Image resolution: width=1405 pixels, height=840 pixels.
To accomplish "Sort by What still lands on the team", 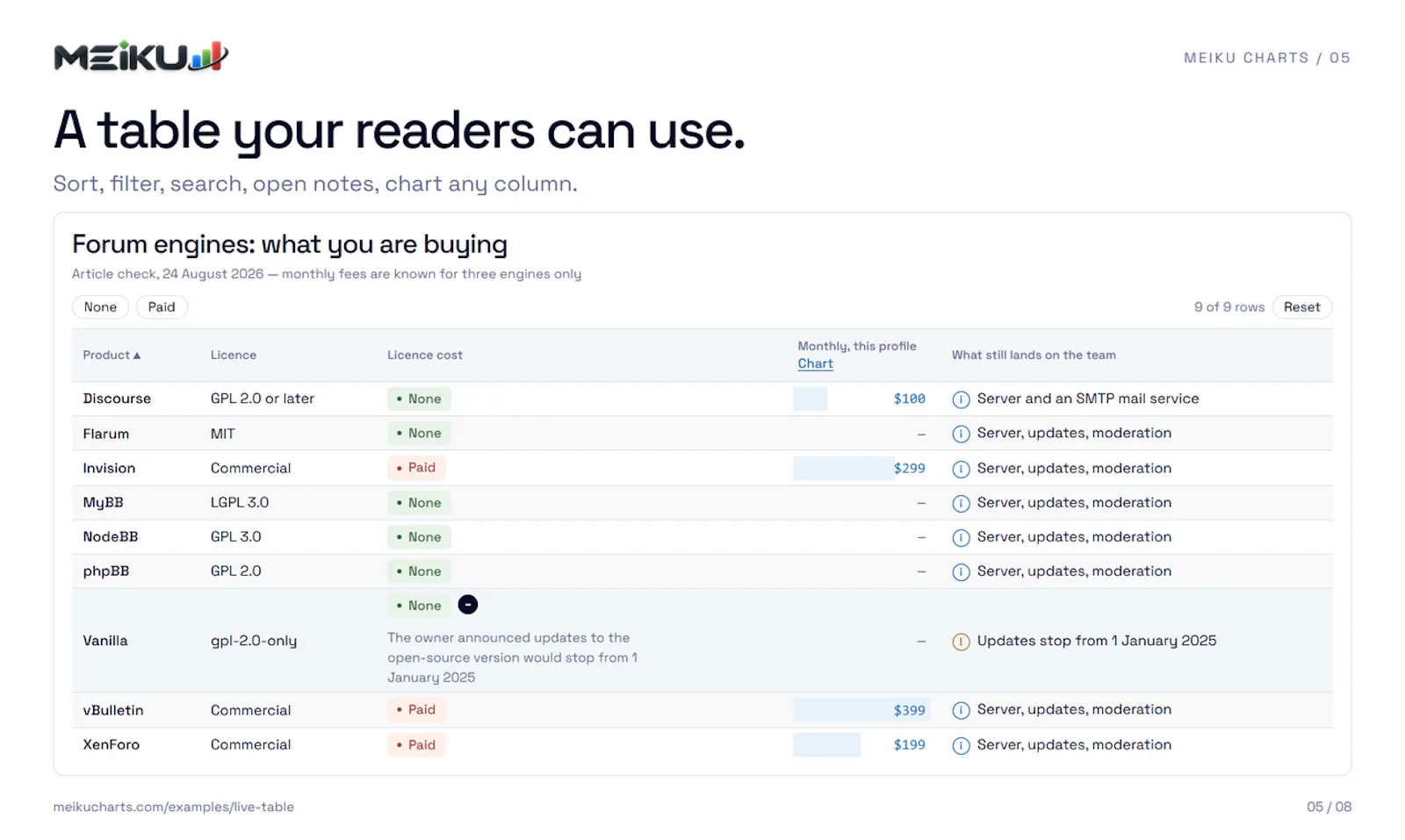I will (1034, 355).
